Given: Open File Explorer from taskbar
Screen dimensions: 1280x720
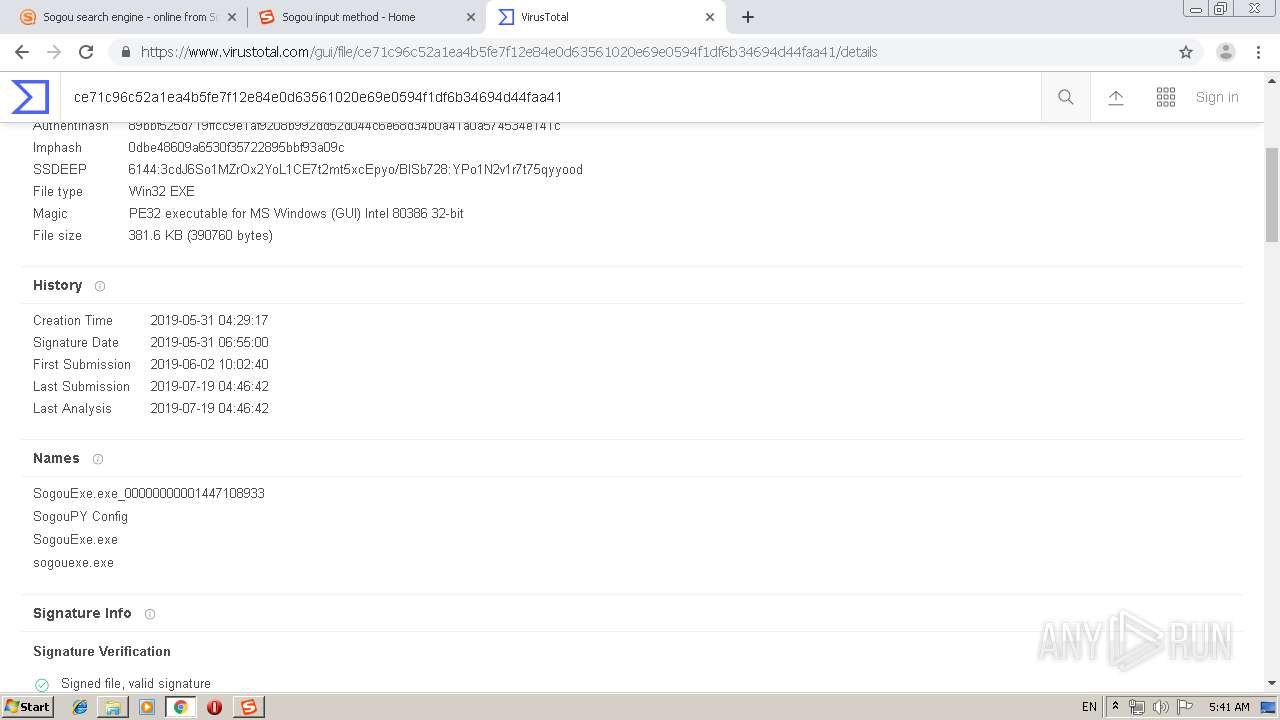Looking at the screenshot, I should (x=113, y=707).
